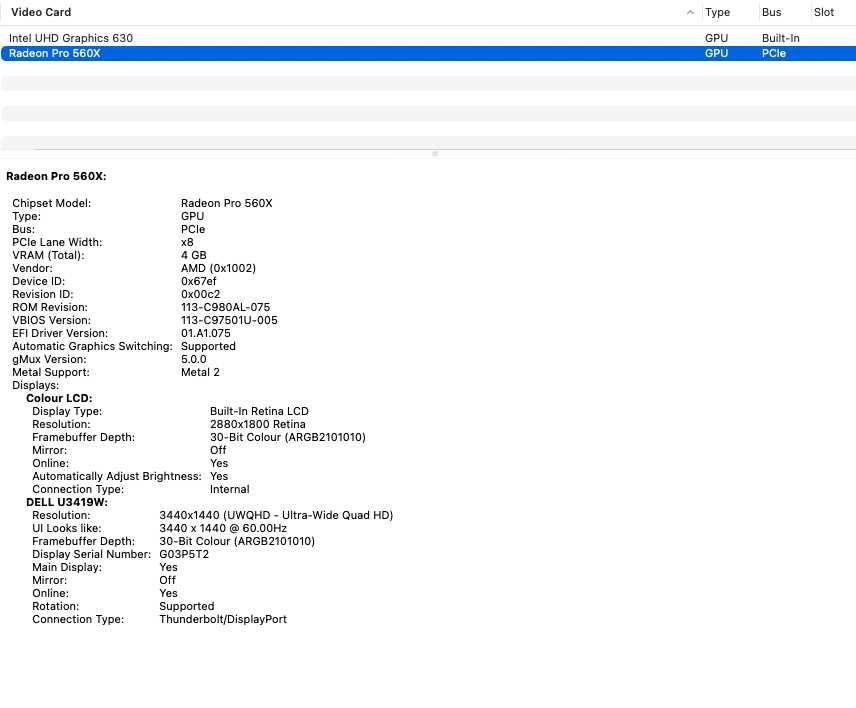Click the Colour LCD connection value 'Internal'

pos(230,489)
